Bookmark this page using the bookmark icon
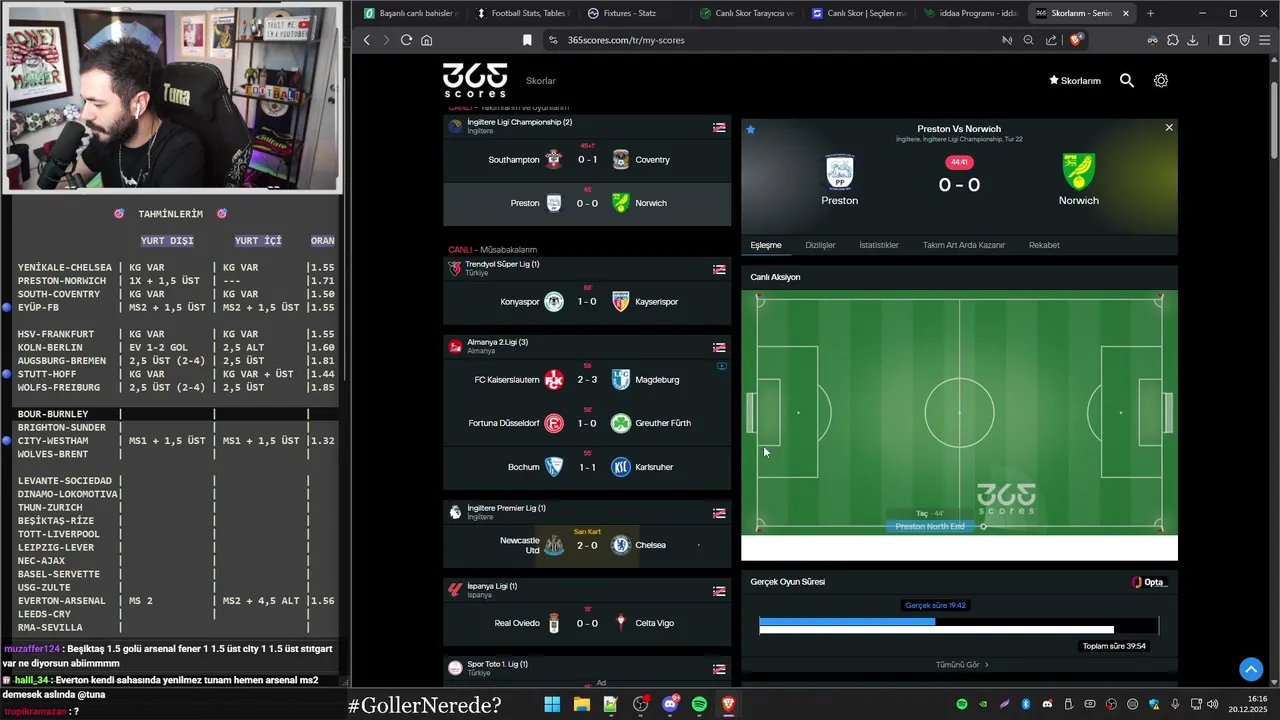The height and width of the screenshot is (720, 1280). point(527,40)
